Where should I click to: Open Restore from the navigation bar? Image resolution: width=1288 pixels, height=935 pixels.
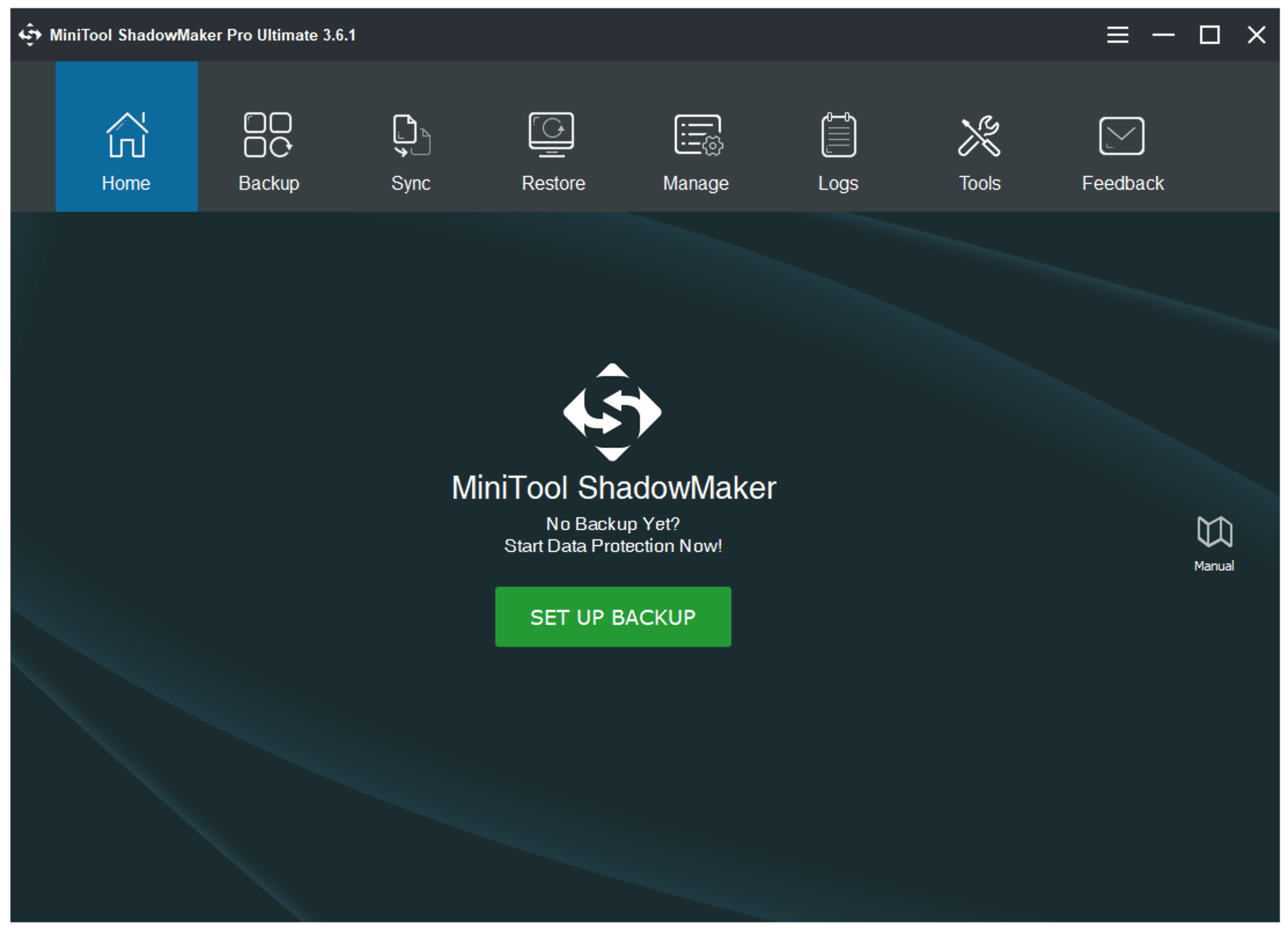[553, 183]
